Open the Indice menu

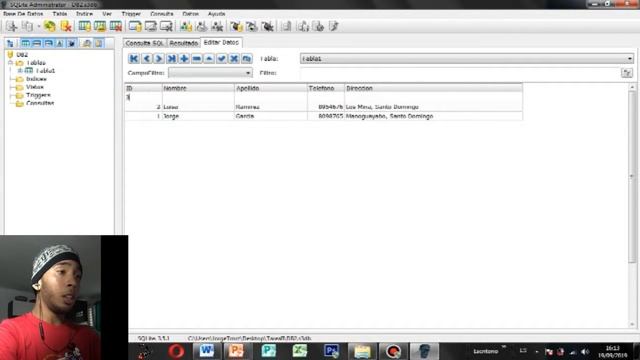pyautogui.click(x=84, y=14)
